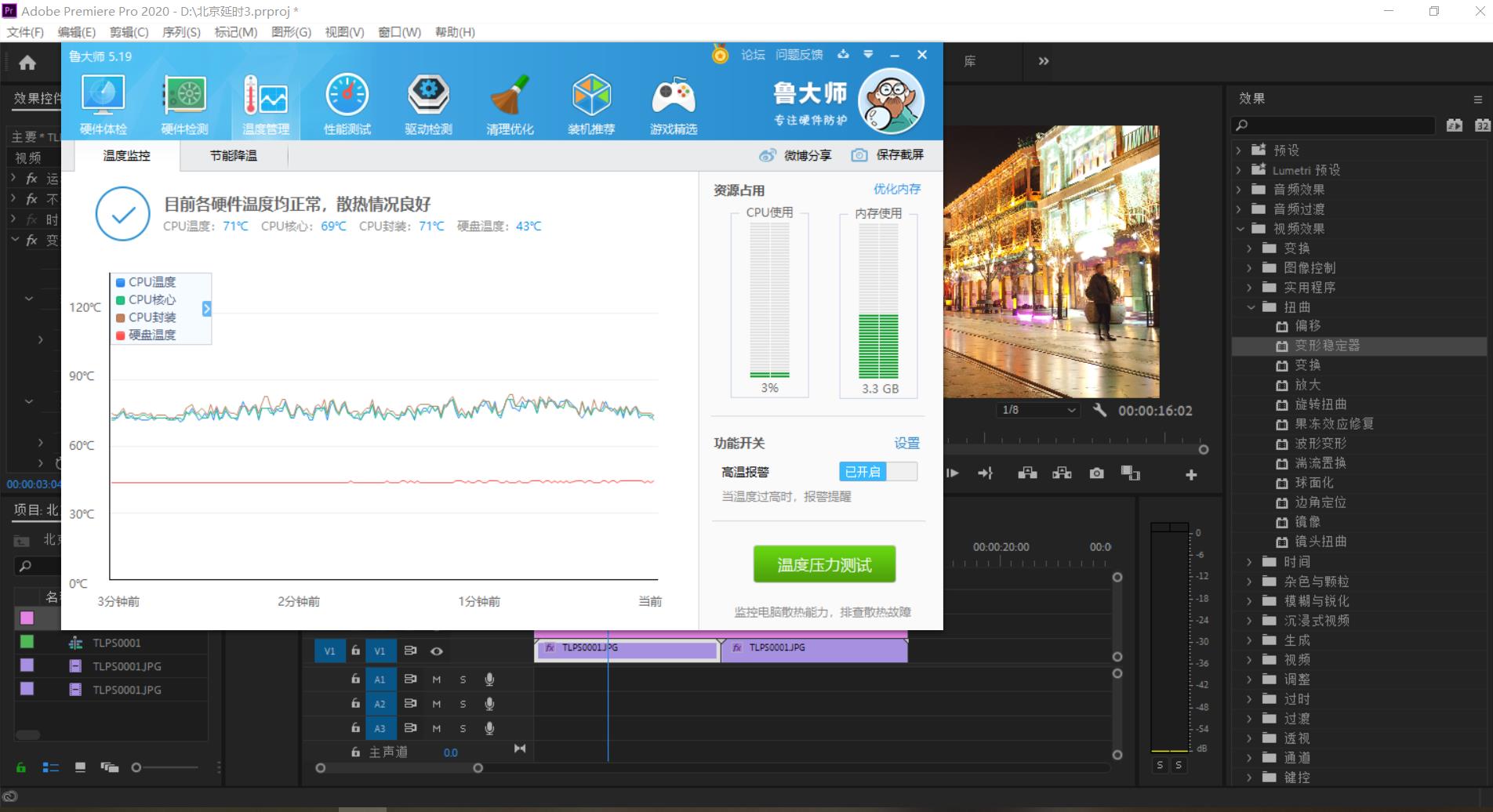Click 保存截屏 save screenshot button
The height and width of the screenshot is (812, 1493).
point(888,155)
